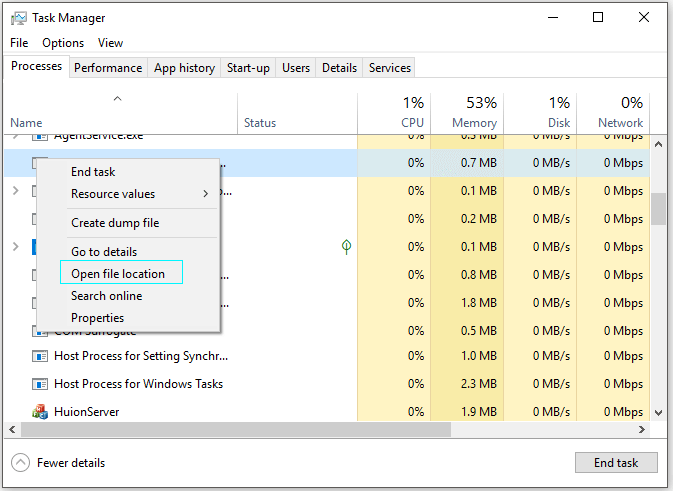Open the View menu
The width and height of the screenshot is (673, 493).
click(x=110, y=43)
